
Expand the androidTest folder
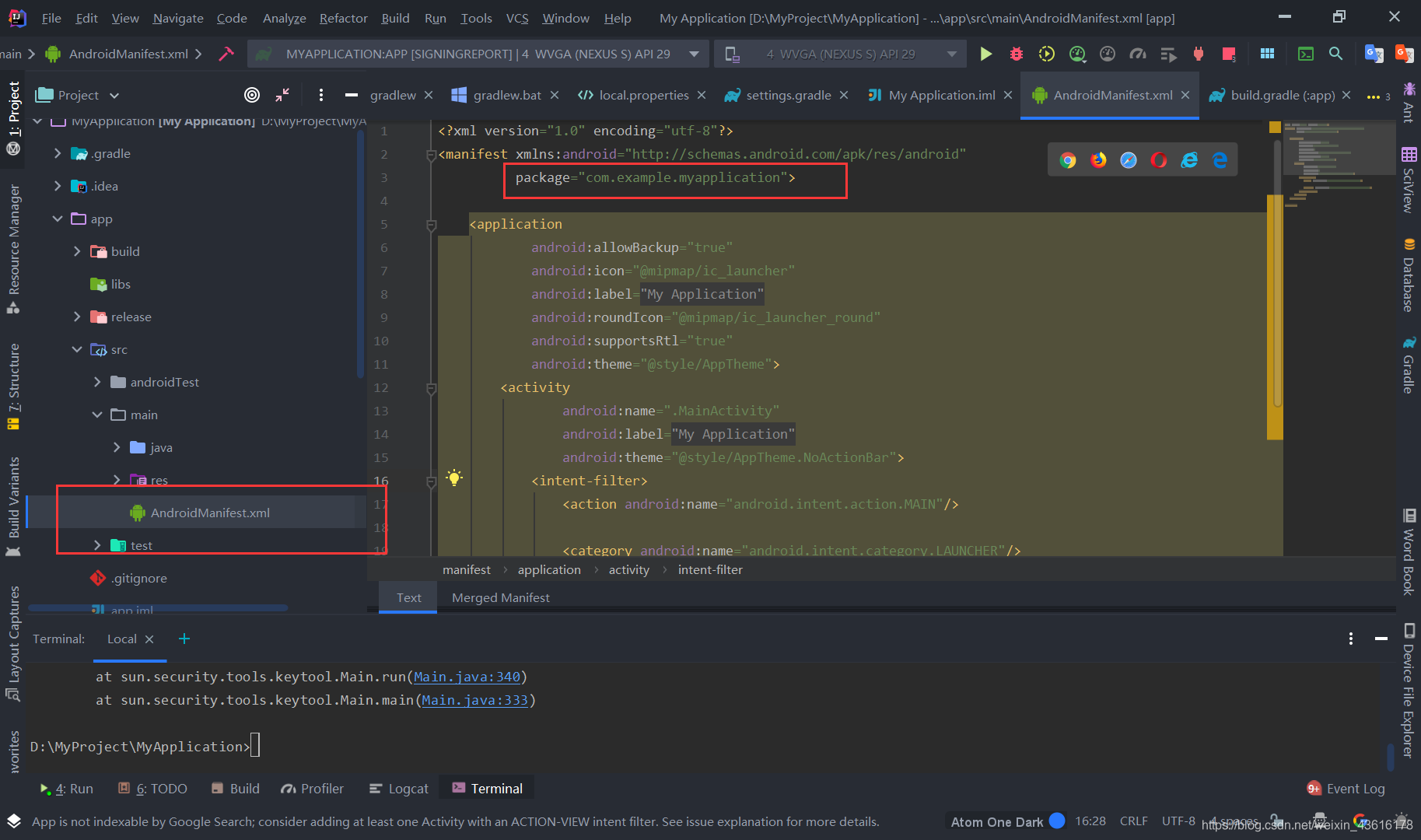[96, 382]
